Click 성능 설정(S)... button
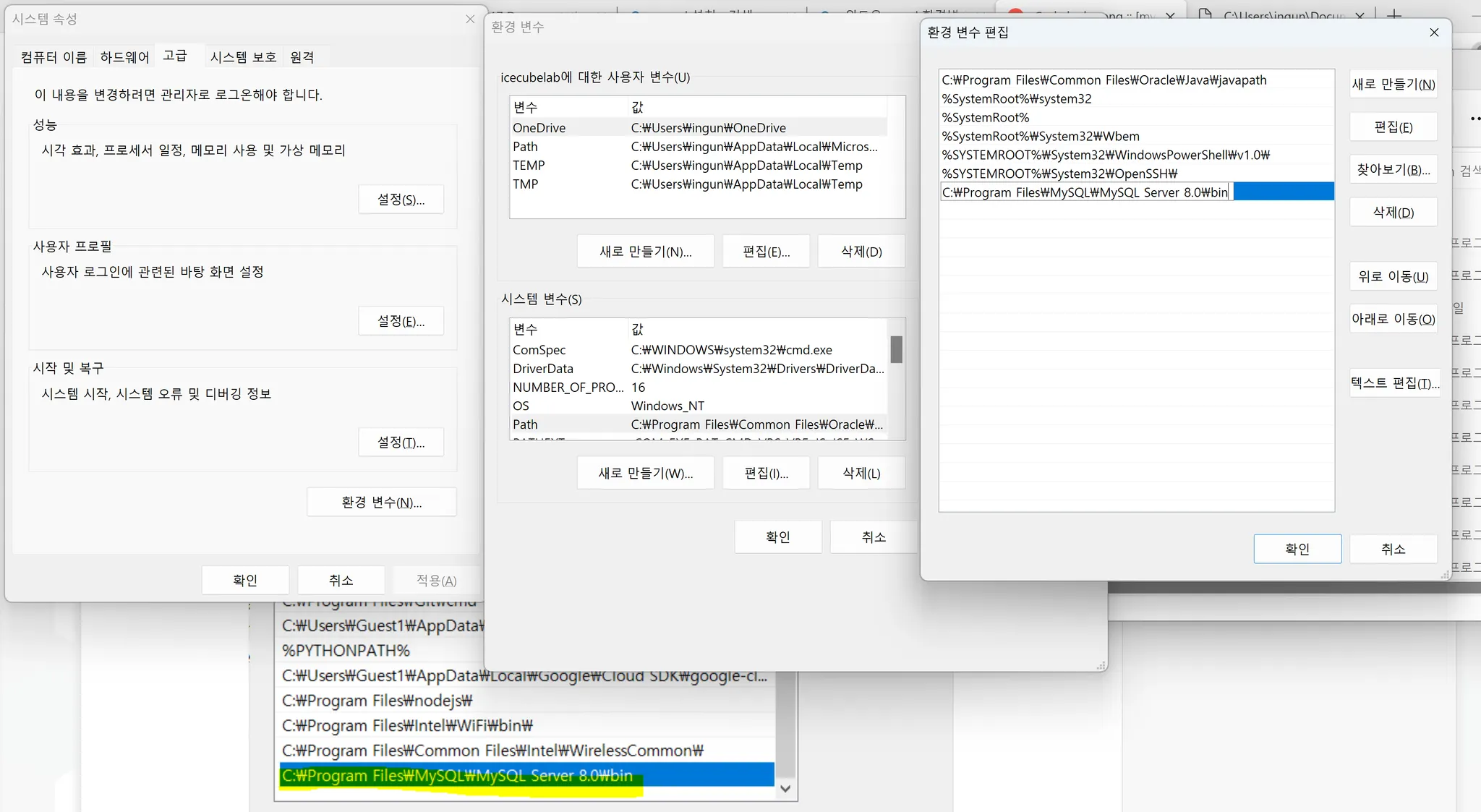Screen dimensions: 1481x812 click(401, 200)
